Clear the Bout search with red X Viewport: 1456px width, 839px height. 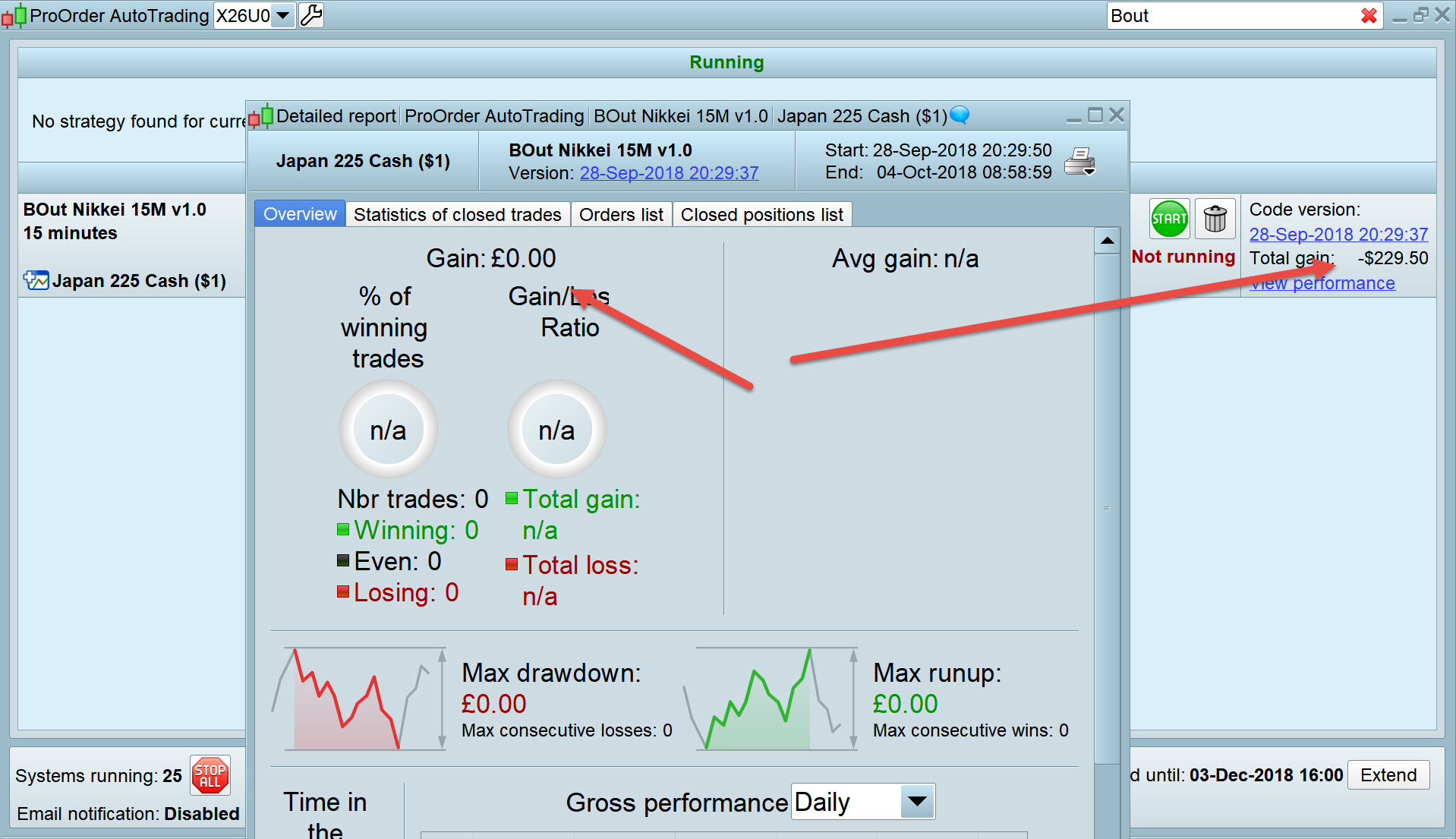[x=1369, y=16]
